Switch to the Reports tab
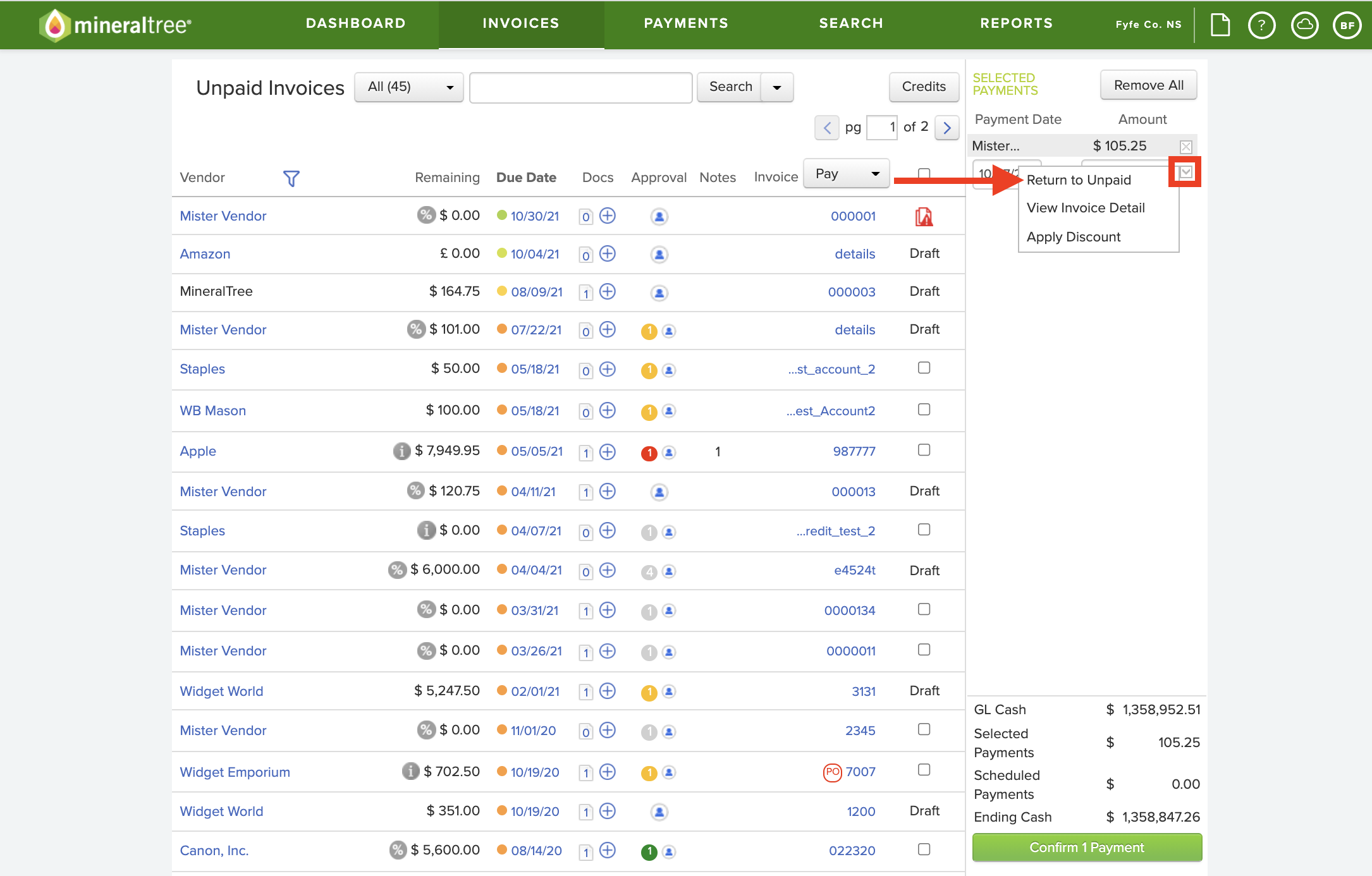Viewport: 1372px width, 876px height. pos(1016,23)
